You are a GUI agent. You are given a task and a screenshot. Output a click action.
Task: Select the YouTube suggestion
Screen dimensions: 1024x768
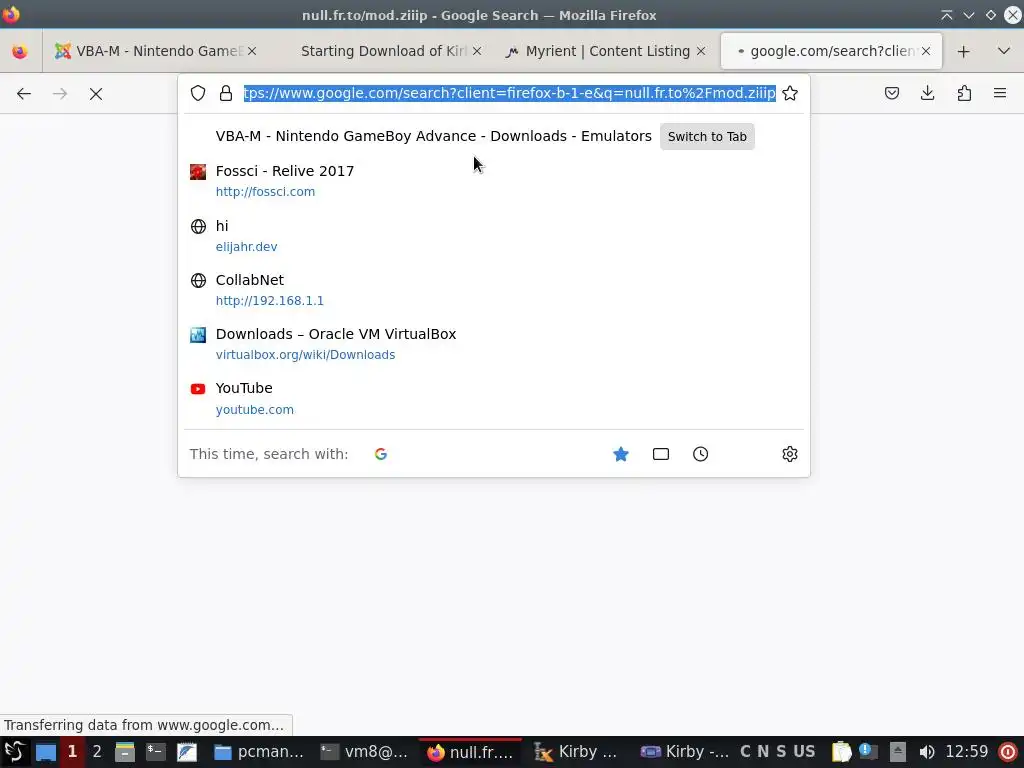pyautogui.click(x=494, y=398)
